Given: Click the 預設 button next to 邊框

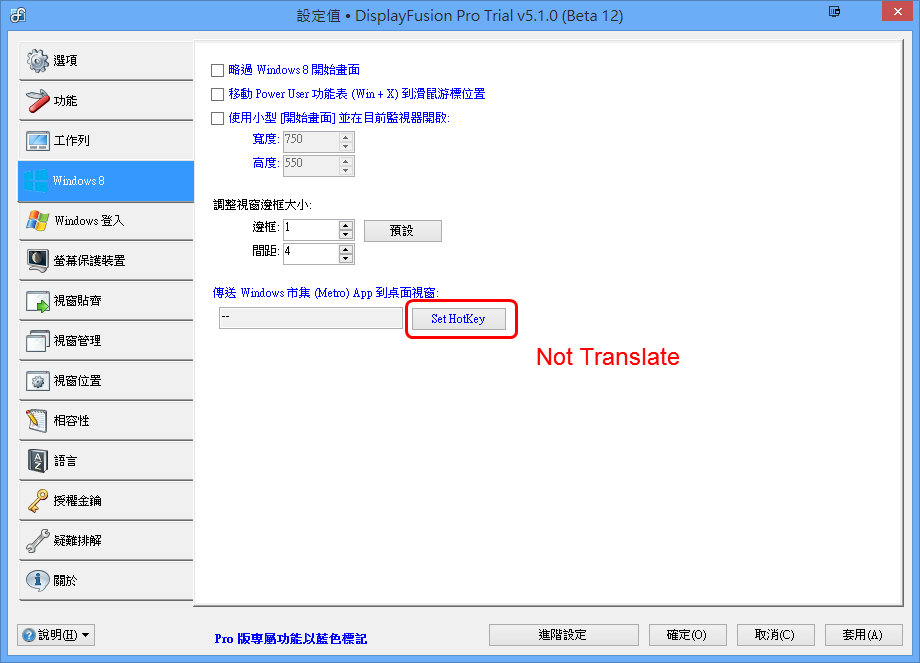Looking at the screenshot, I should coord(402,231).
